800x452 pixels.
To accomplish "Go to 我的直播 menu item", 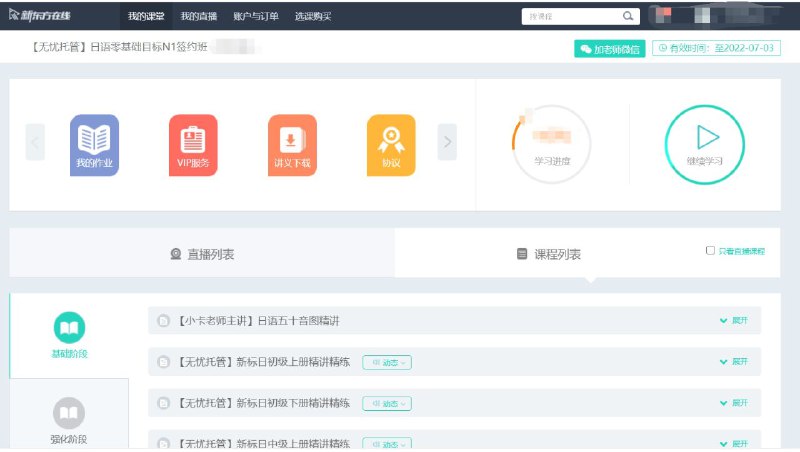I will (198, 16).
